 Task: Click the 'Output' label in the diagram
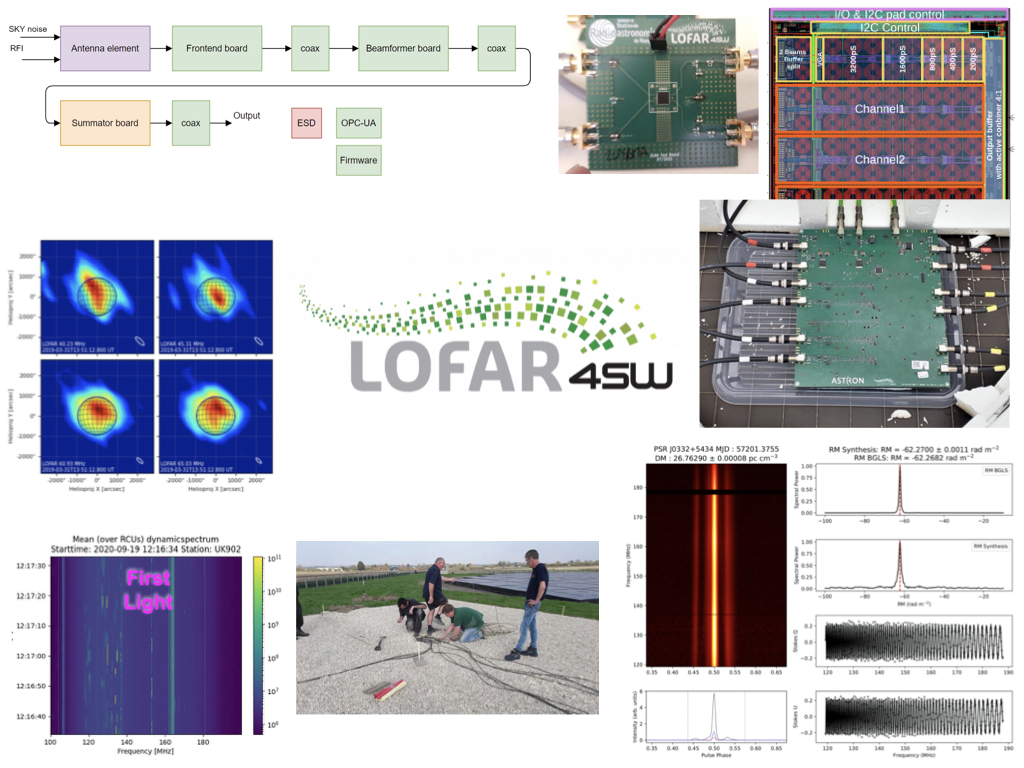[246, 116]
